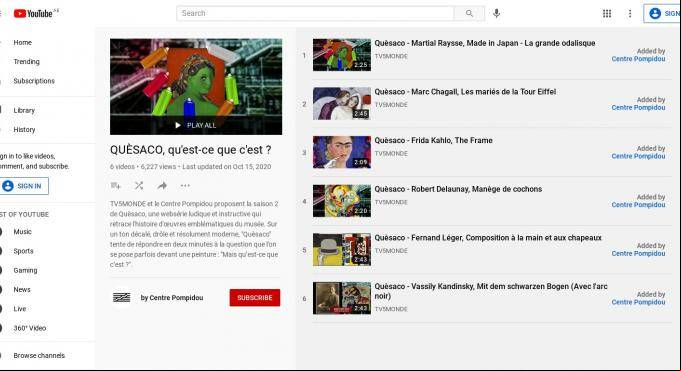This screenshot has width=681, height=371.
Task: Open Quèsaco Marc Chagall video title
Action: pyautogui.click(x=465, y=92)
